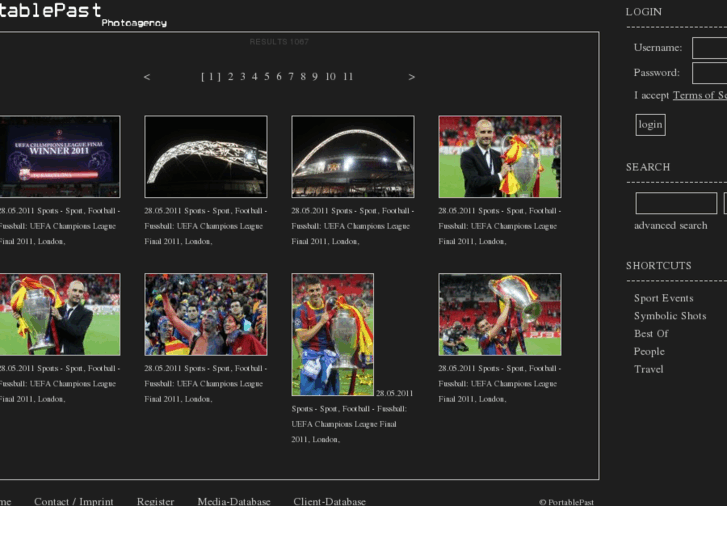Select current page 1 indicator
Viewport: 727px width, 545px height.
pyautogui.click(x=211, y=77)
